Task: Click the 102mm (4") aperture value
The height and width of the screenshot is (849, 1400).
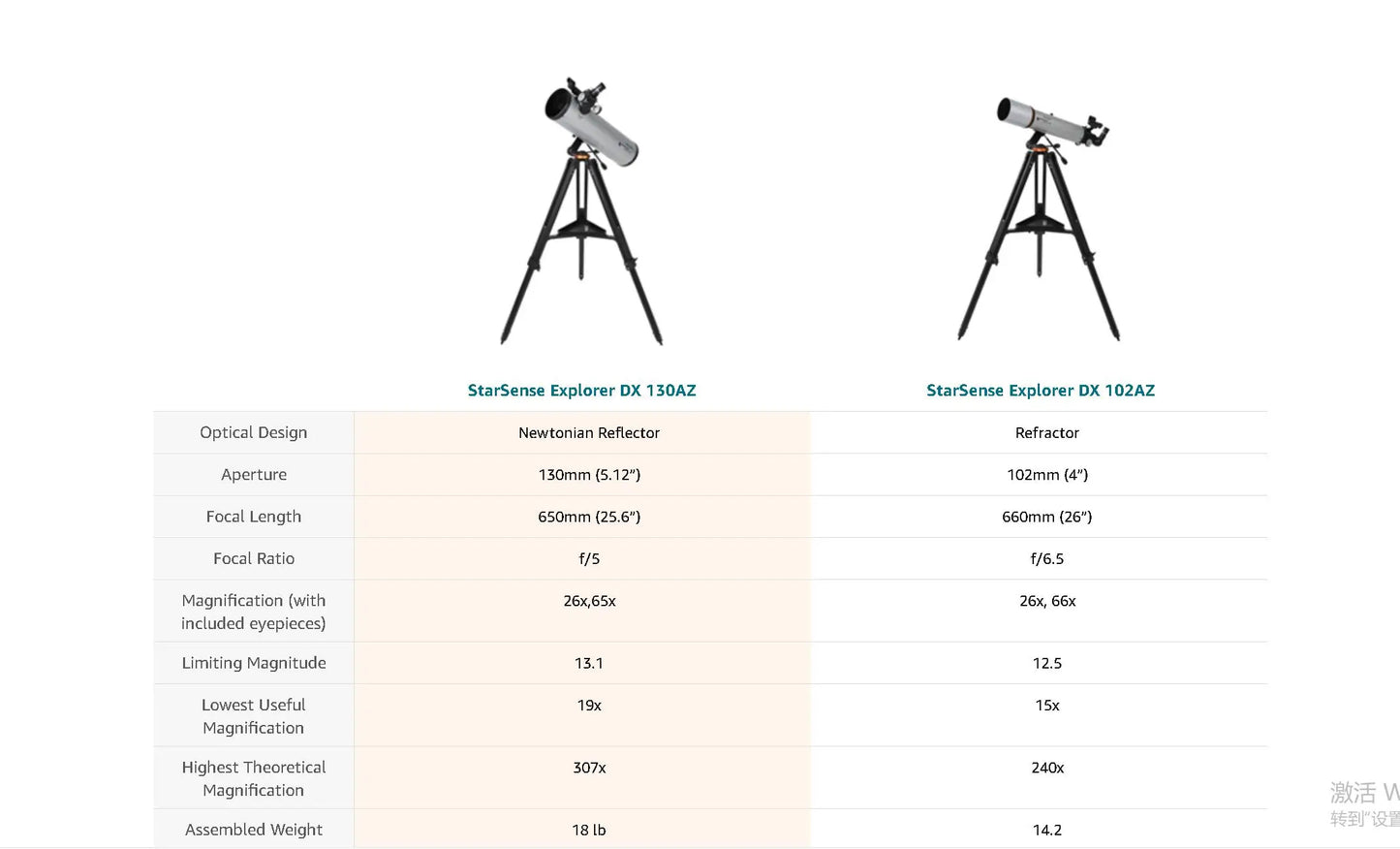Action: pos(1046,475)
